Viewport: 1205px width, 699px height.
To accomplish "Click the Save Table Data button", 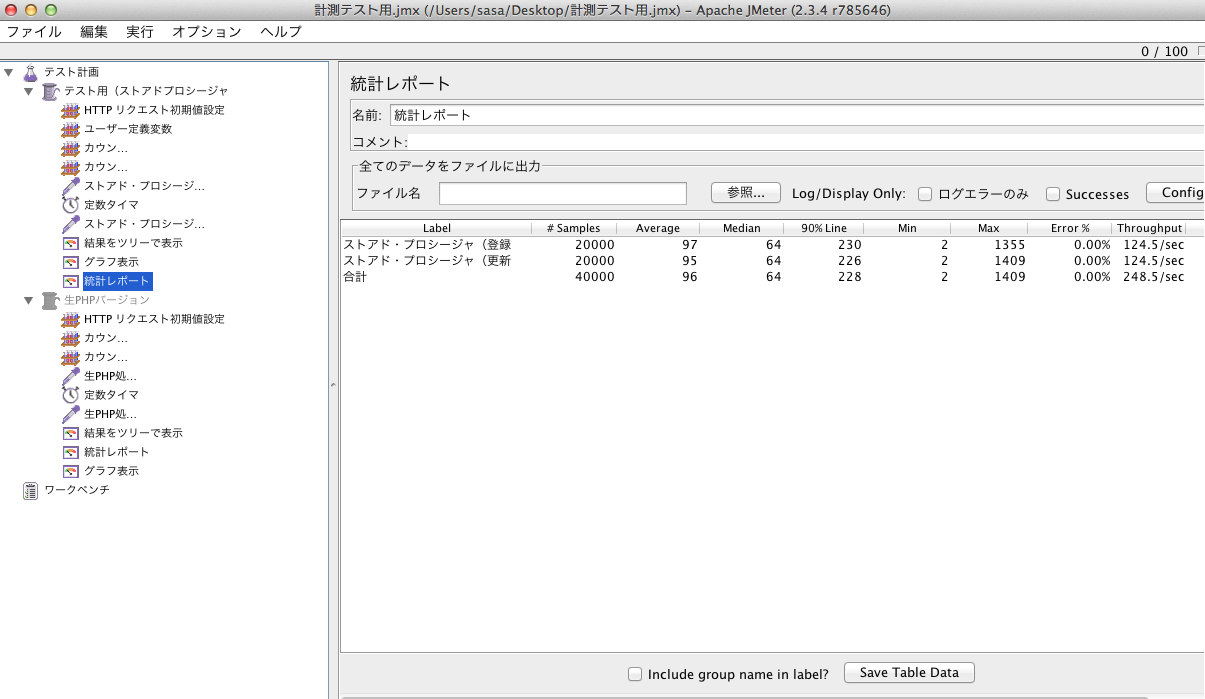I will click(909, 673).
